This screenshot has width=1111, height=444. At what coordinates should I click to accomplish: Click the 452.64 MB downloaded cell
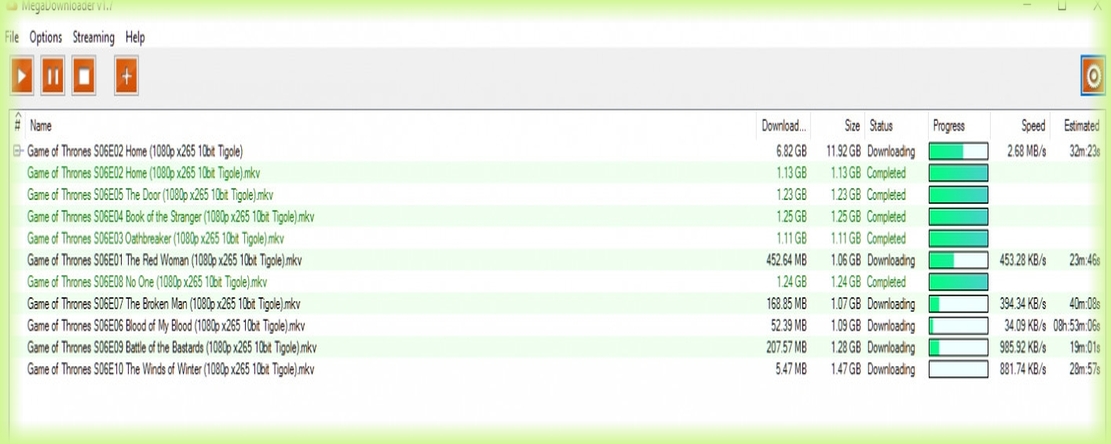coord(786,261)
